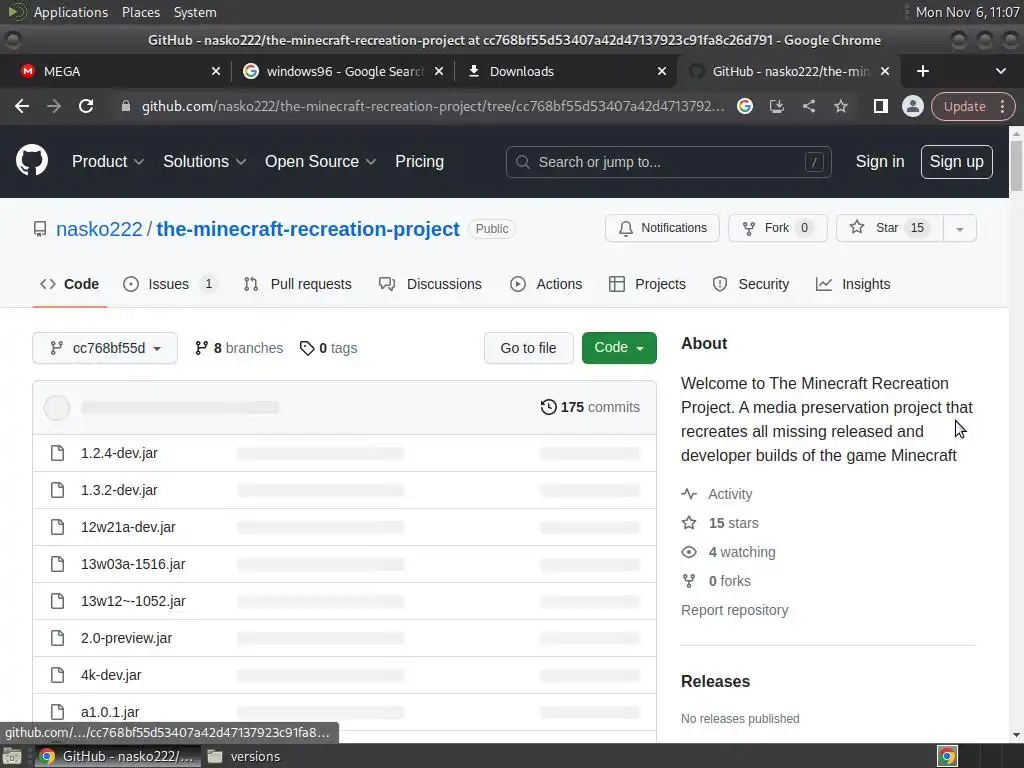Click the GitHub search field
This screenshot has width=1024, height=768.
click(x=668, y=162)
